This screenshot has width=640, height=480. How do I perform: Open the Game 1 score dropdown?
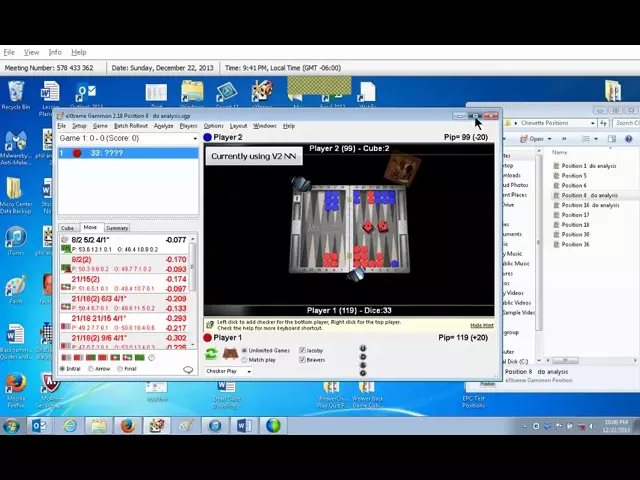tap(195, 138)
